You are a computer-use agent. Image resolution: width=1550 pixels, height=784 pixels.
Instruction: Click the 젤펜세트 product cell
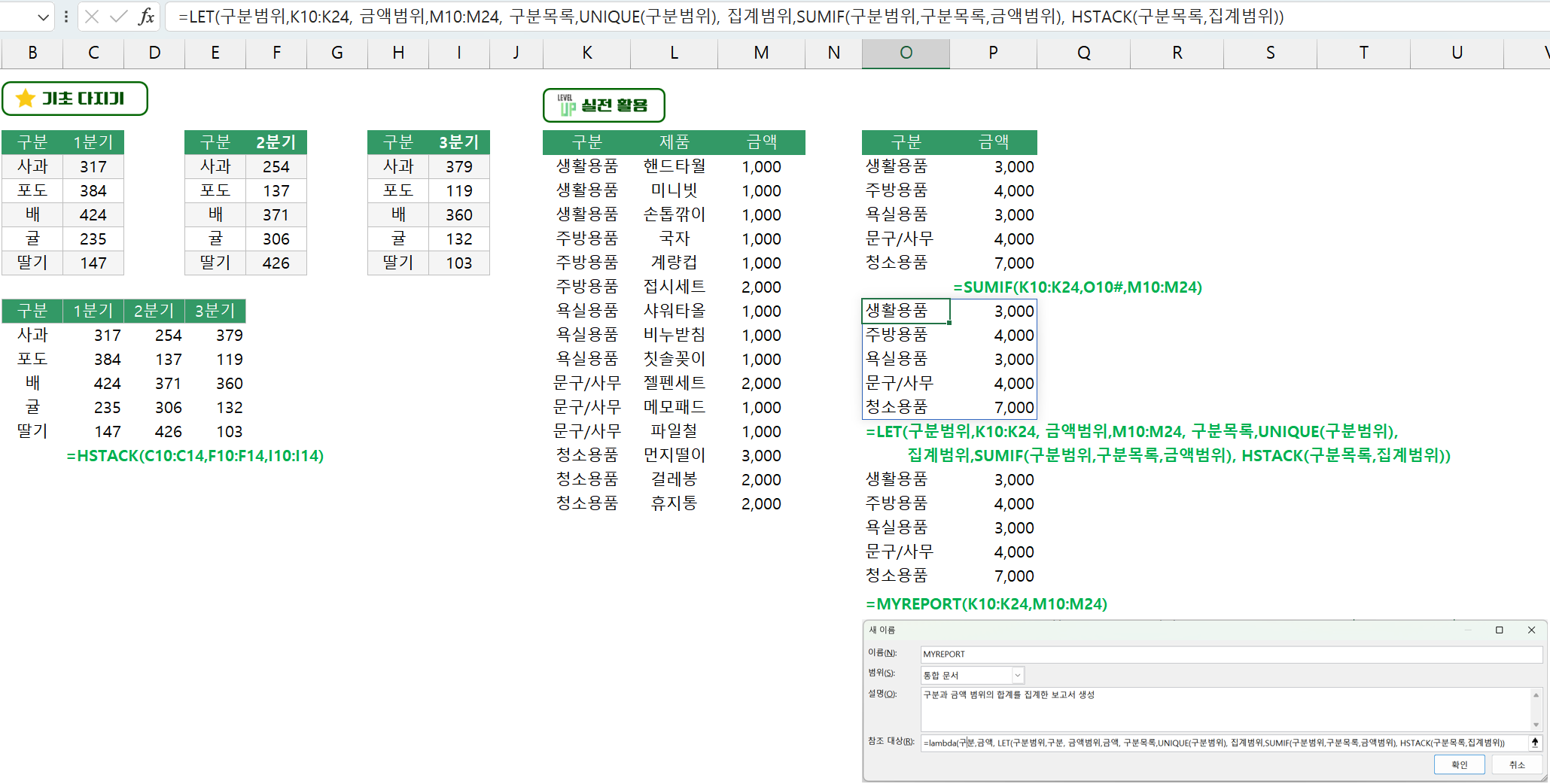click(x=674, y=383)
